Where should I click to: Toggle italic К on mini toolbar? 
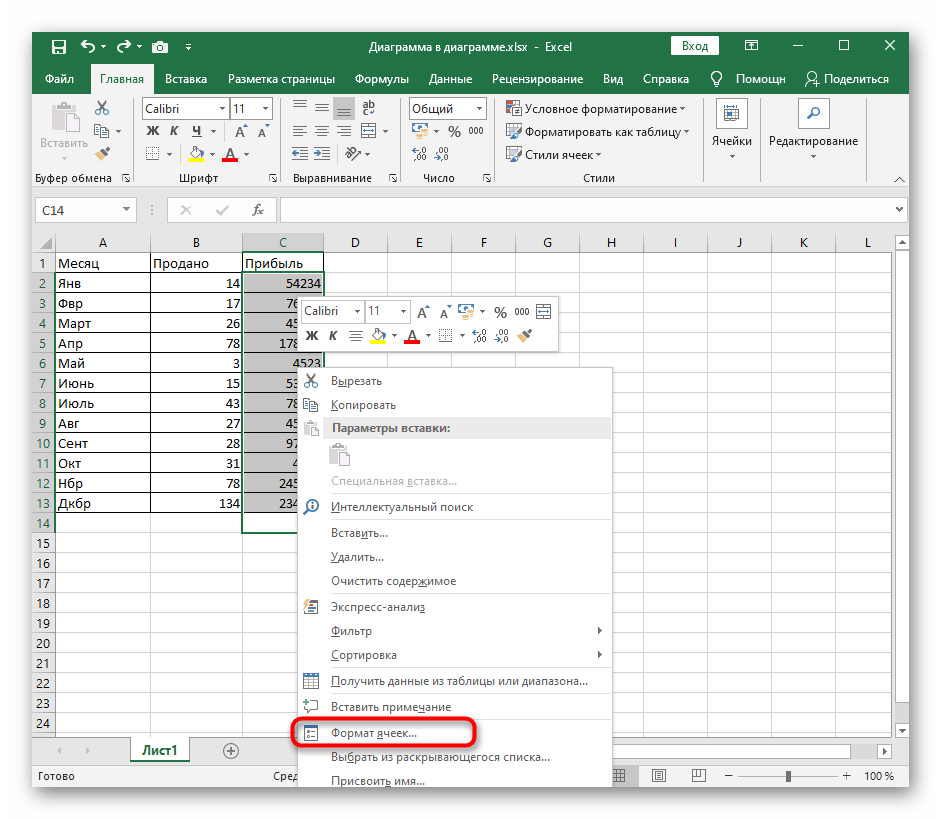coord(333,335)
